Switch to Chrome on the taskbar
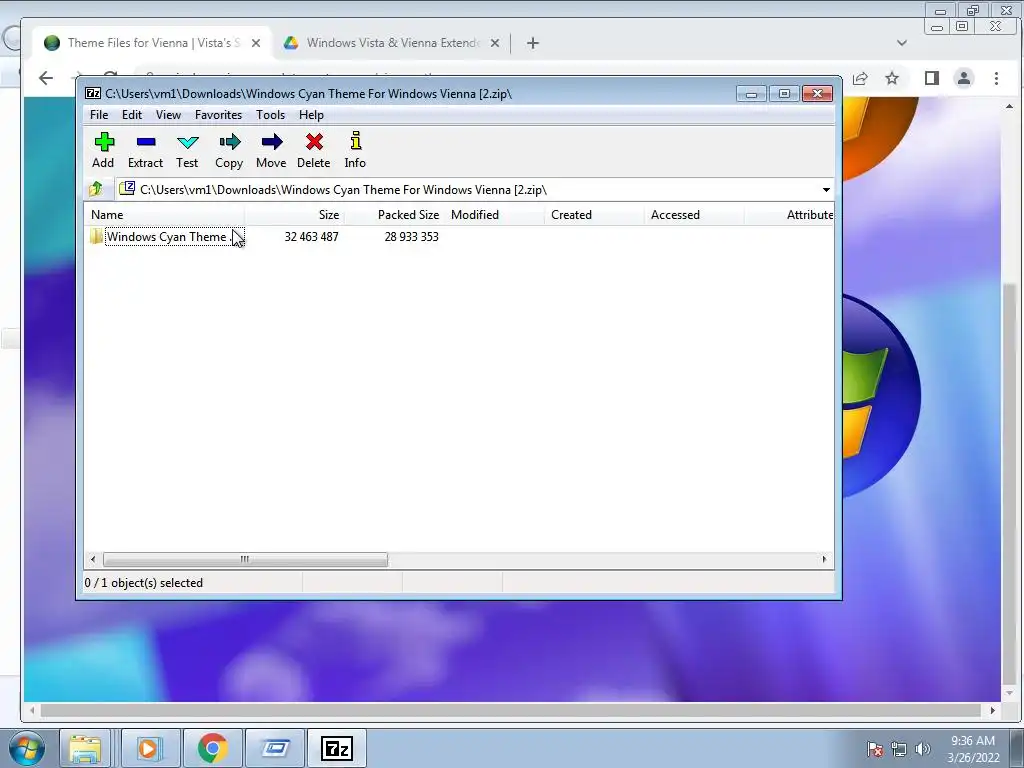This screenshot has width=1024, height=768. click(x=213, y=748)
